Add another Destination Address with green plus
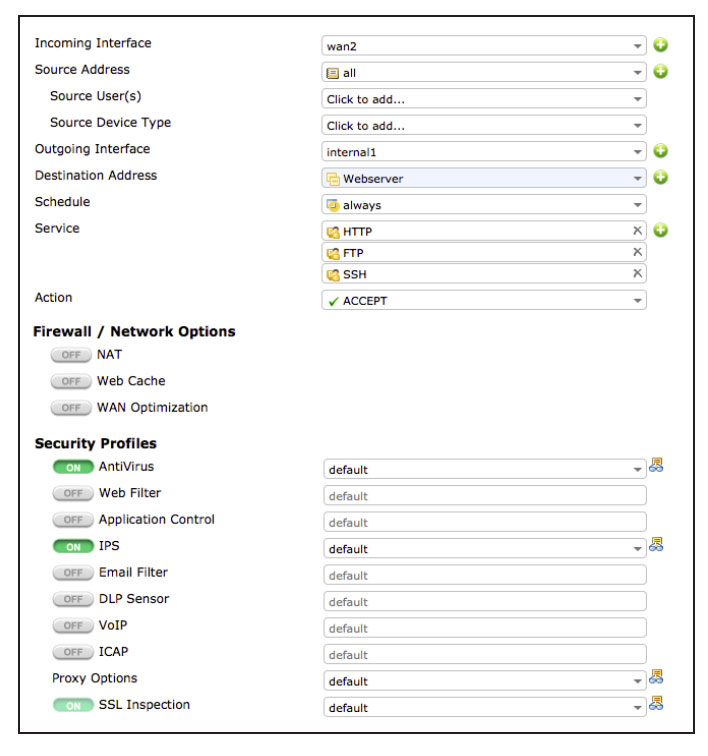 click(660, 177)
